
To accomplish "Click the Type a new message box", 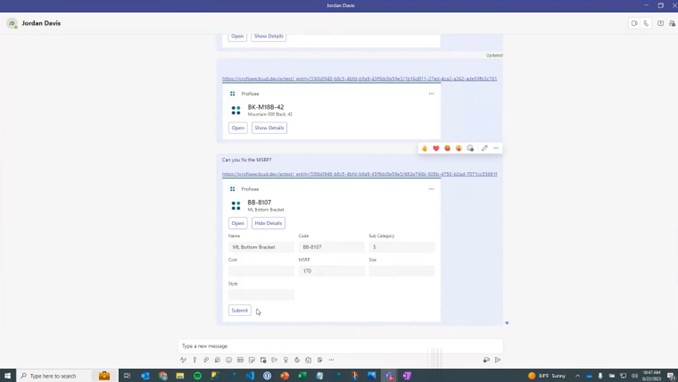I will tap(341, 346).
